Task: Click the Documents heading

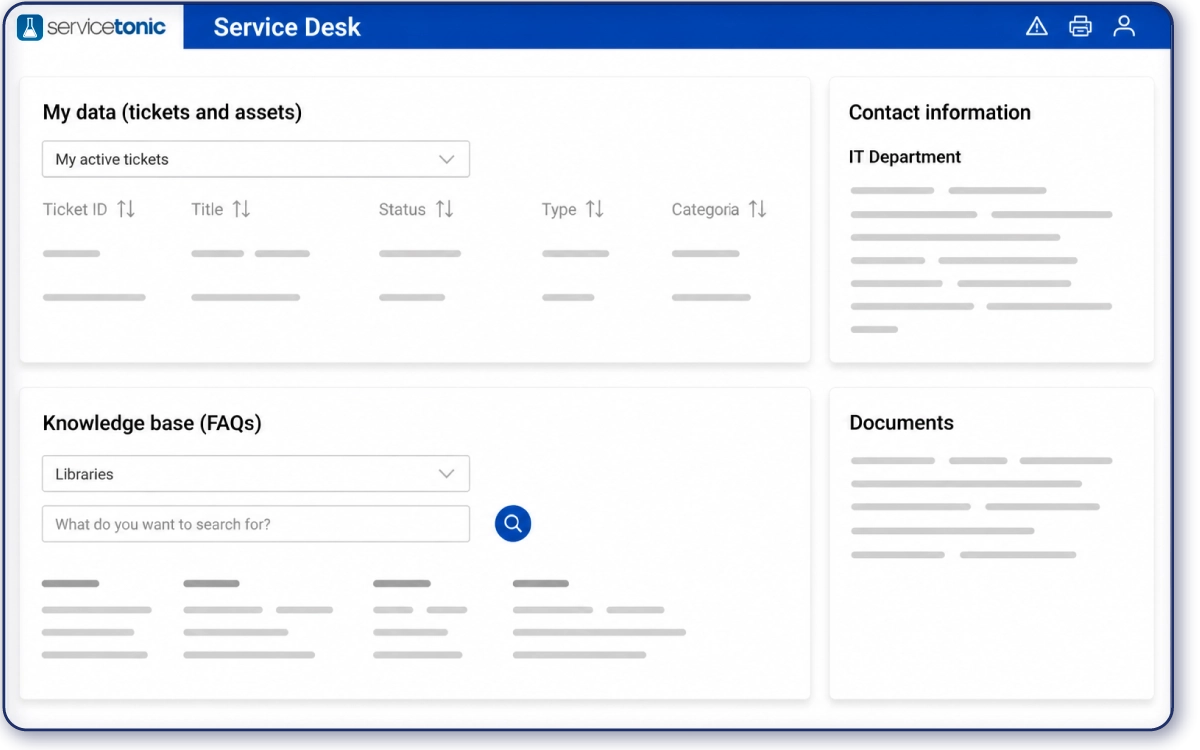Action: (x=902, y=422)
